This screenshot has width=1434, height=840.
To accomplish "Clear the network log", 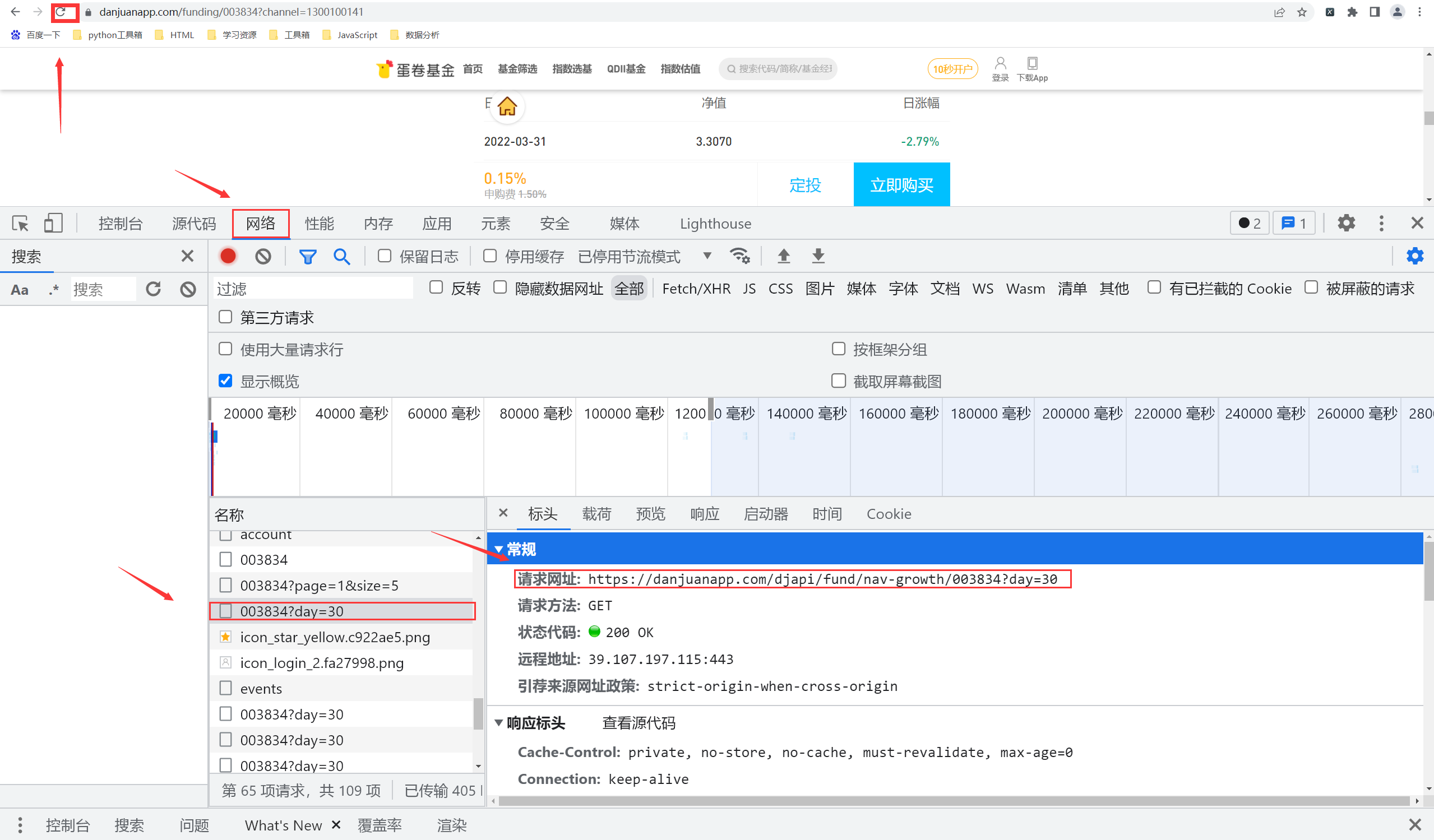I will [263, 257].
